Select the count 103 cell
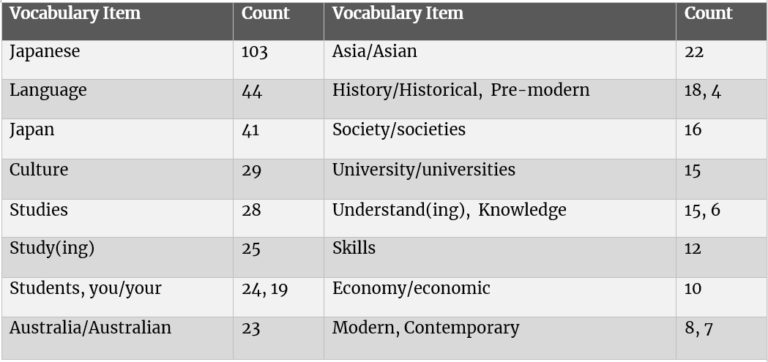Image resolution: width=768 pixels, height=362 pixels. pyautogui.click(x=279, y=60)
